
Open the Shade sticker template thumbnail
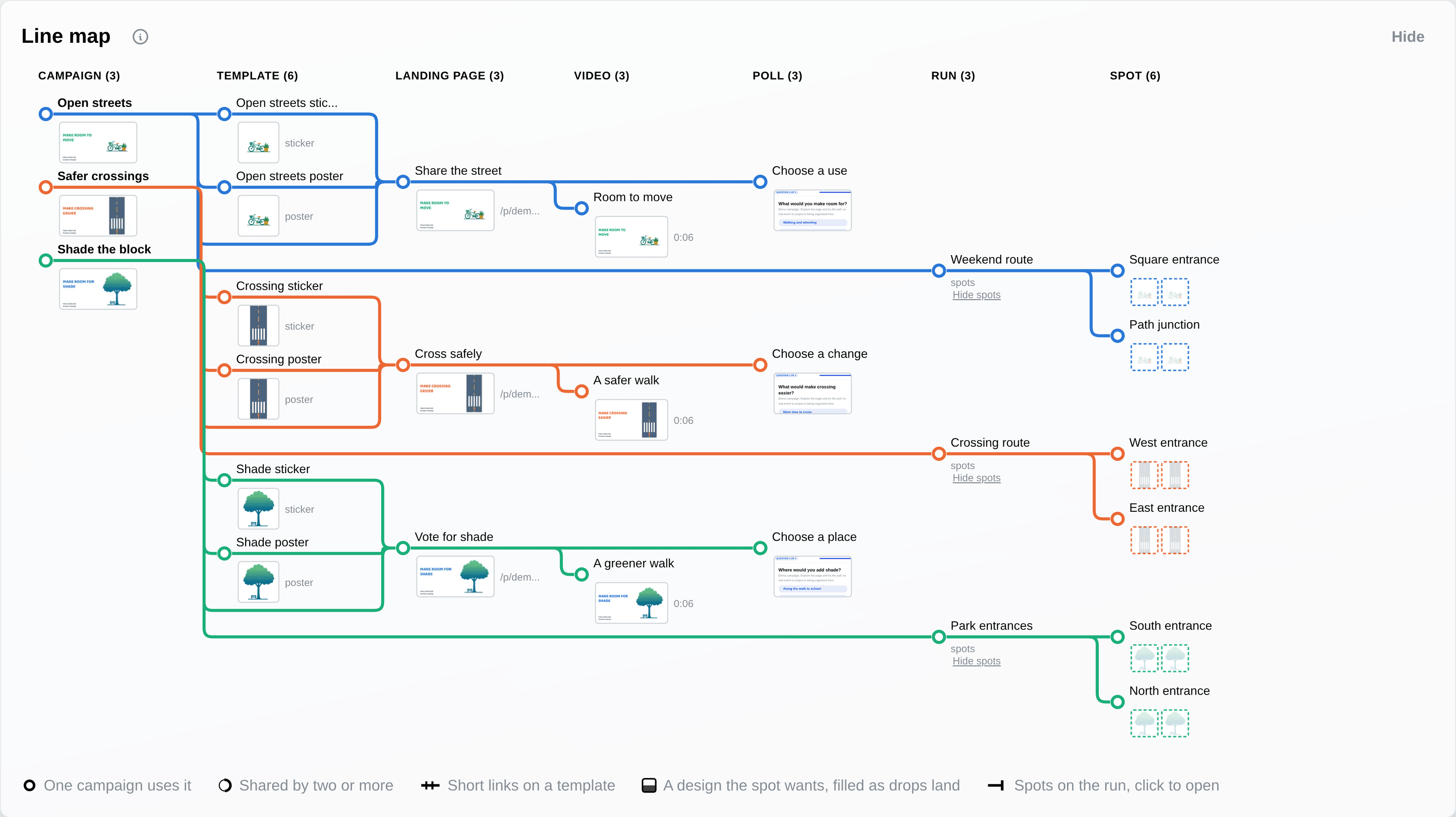tap(258, 509)
